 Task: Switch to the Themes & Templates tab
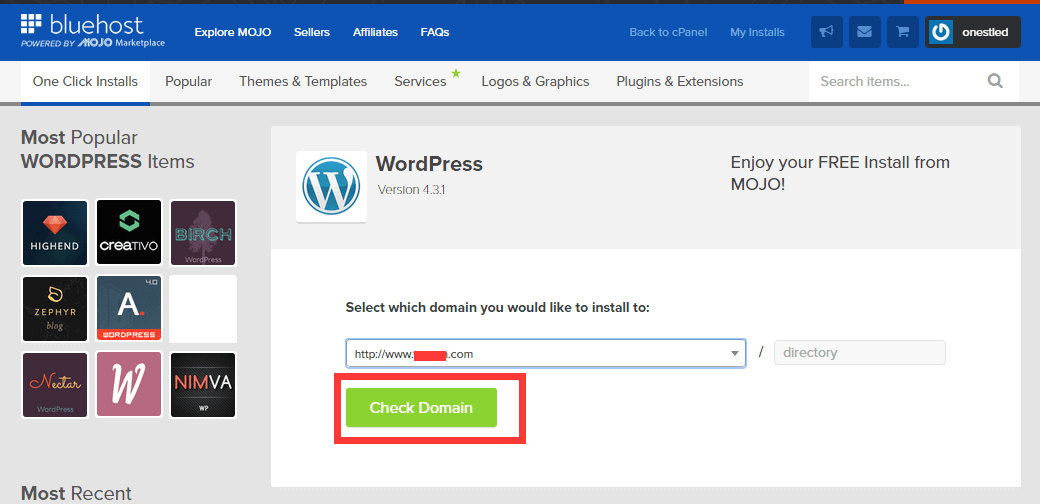point(303,82)
